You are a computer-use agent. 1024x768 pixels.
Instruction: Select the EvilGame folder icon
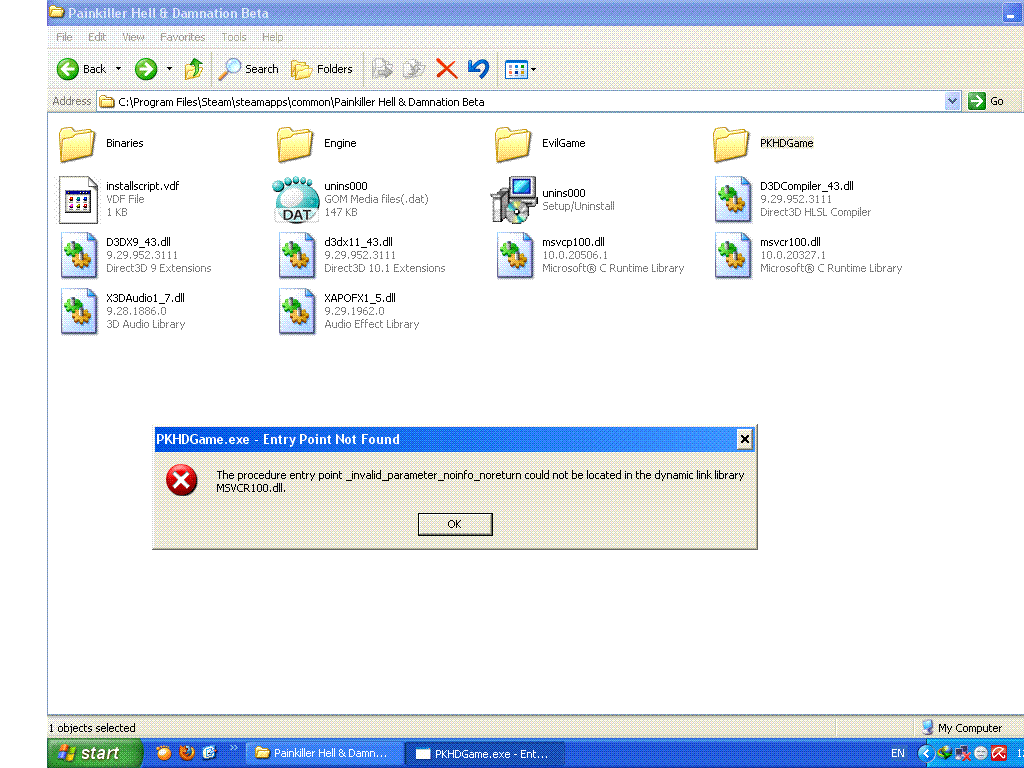tap(513, 144)
